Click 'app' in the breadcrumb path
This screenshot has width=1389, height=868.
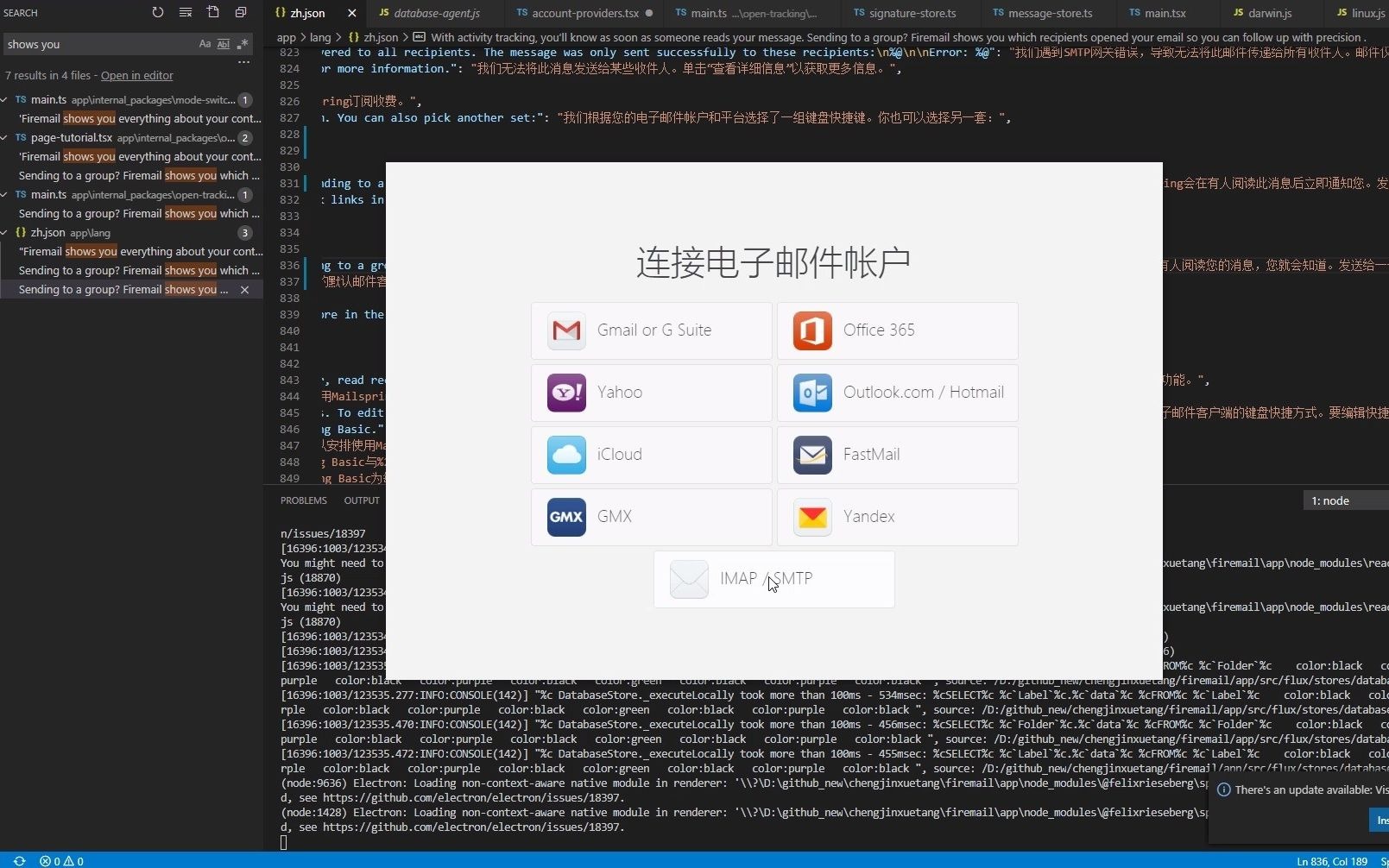coord(286,38)
